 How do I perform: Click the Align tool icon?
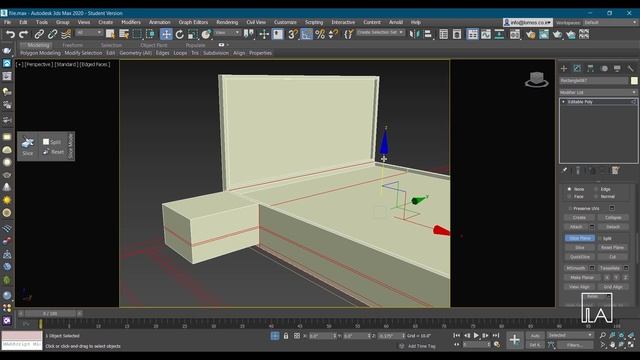click(427, 34)
